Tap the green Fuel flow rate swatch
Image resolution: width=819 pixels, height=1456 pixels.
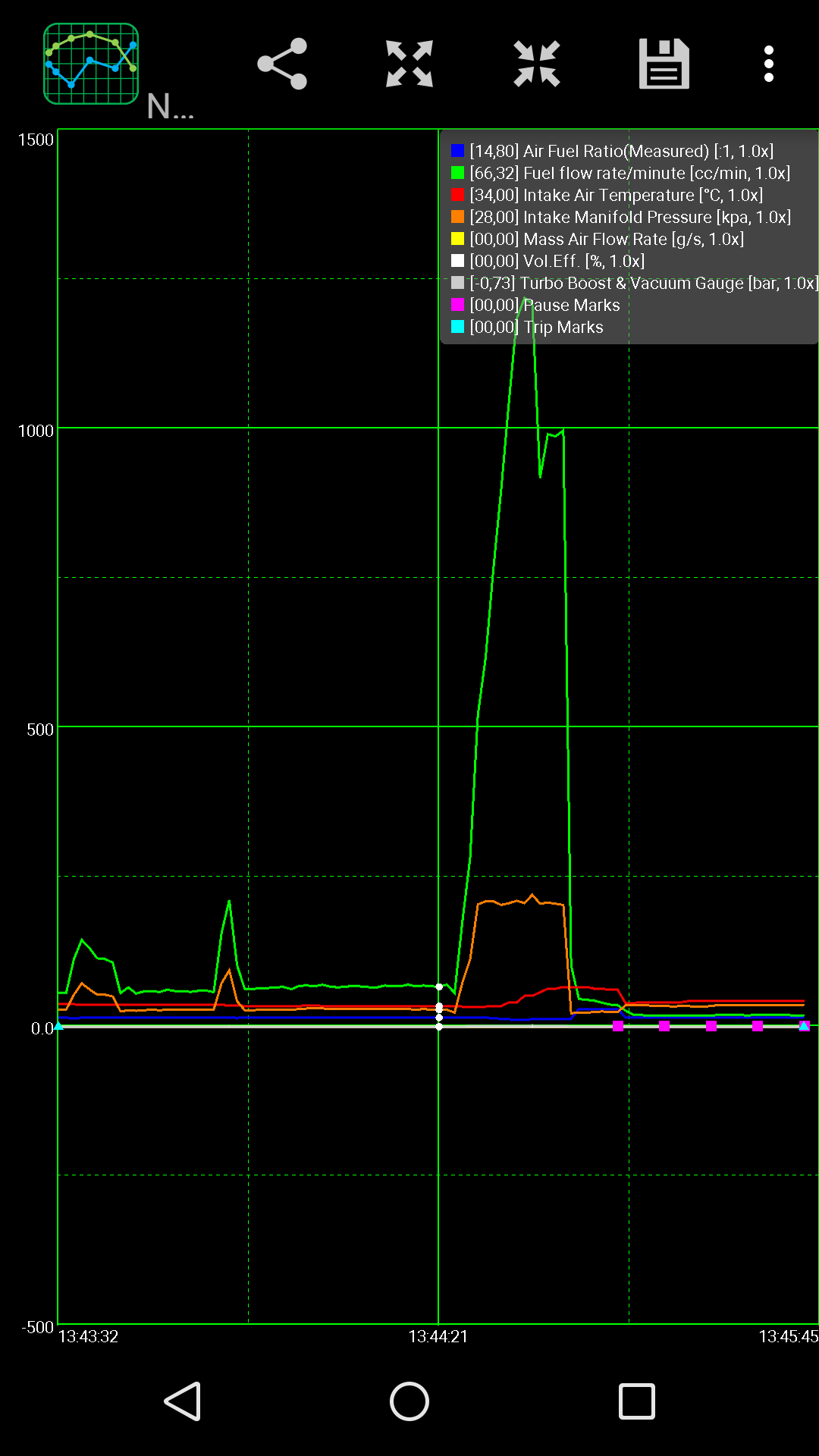457,173
